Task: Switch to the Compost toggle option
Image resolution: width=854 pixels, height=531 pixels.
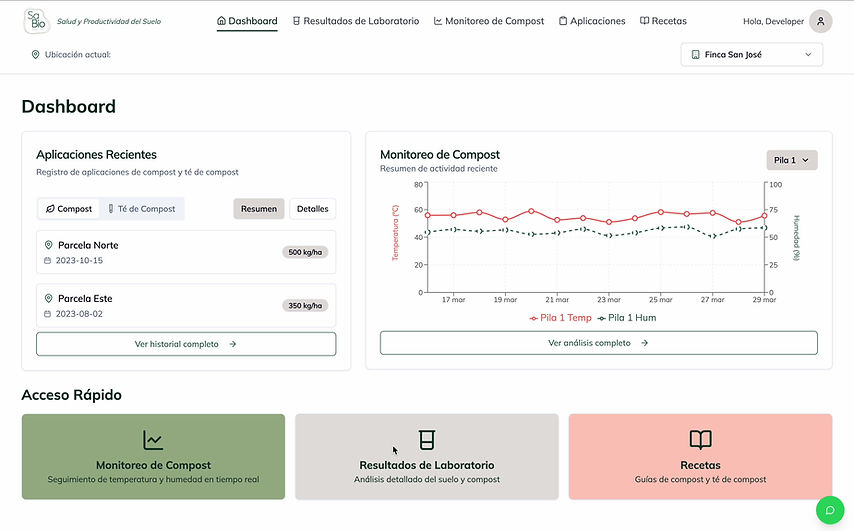Action: tap(69, 209)
